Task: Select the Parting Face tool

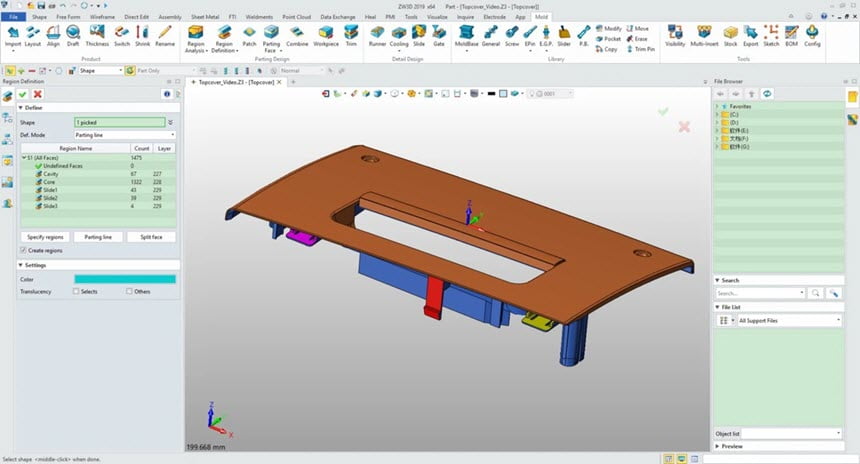Action: (271, 39)
